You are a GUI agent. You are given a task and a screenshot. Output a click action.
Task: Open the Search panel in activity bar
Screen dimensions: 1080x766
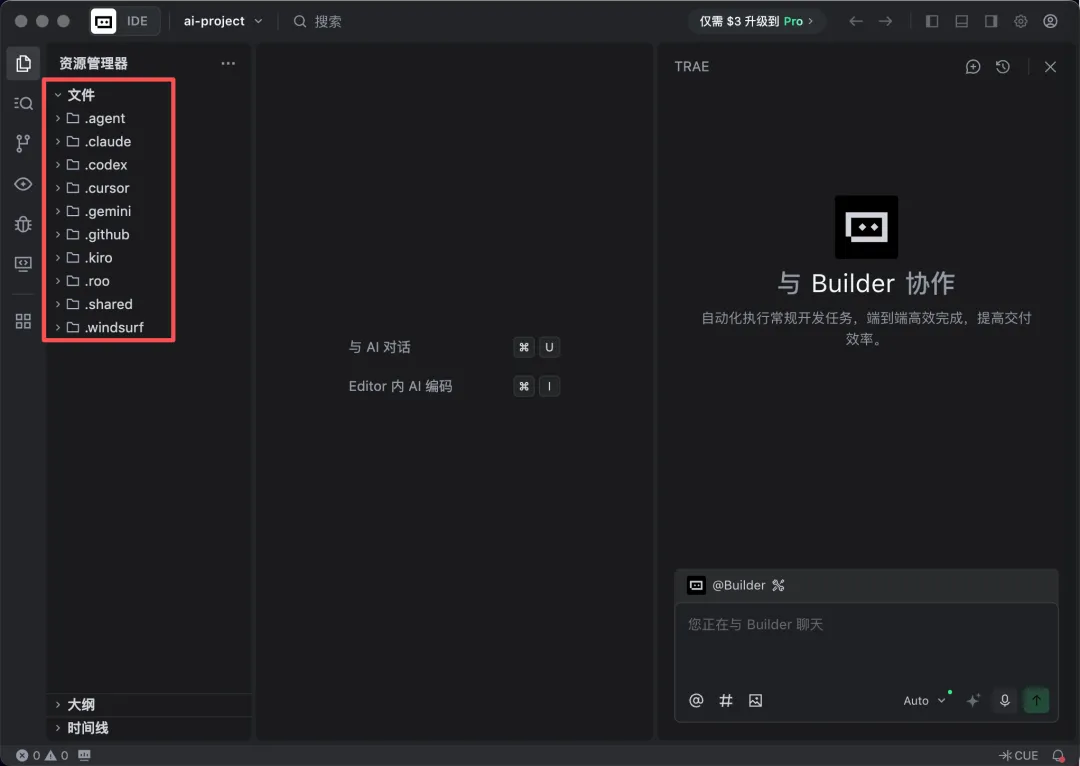coord(23,103)
